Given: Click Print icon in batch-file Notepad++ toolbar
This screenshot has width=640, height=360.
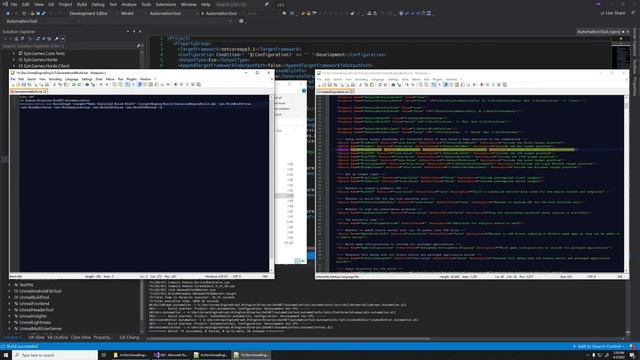Looking at the screenshot, I should [47, 84].
